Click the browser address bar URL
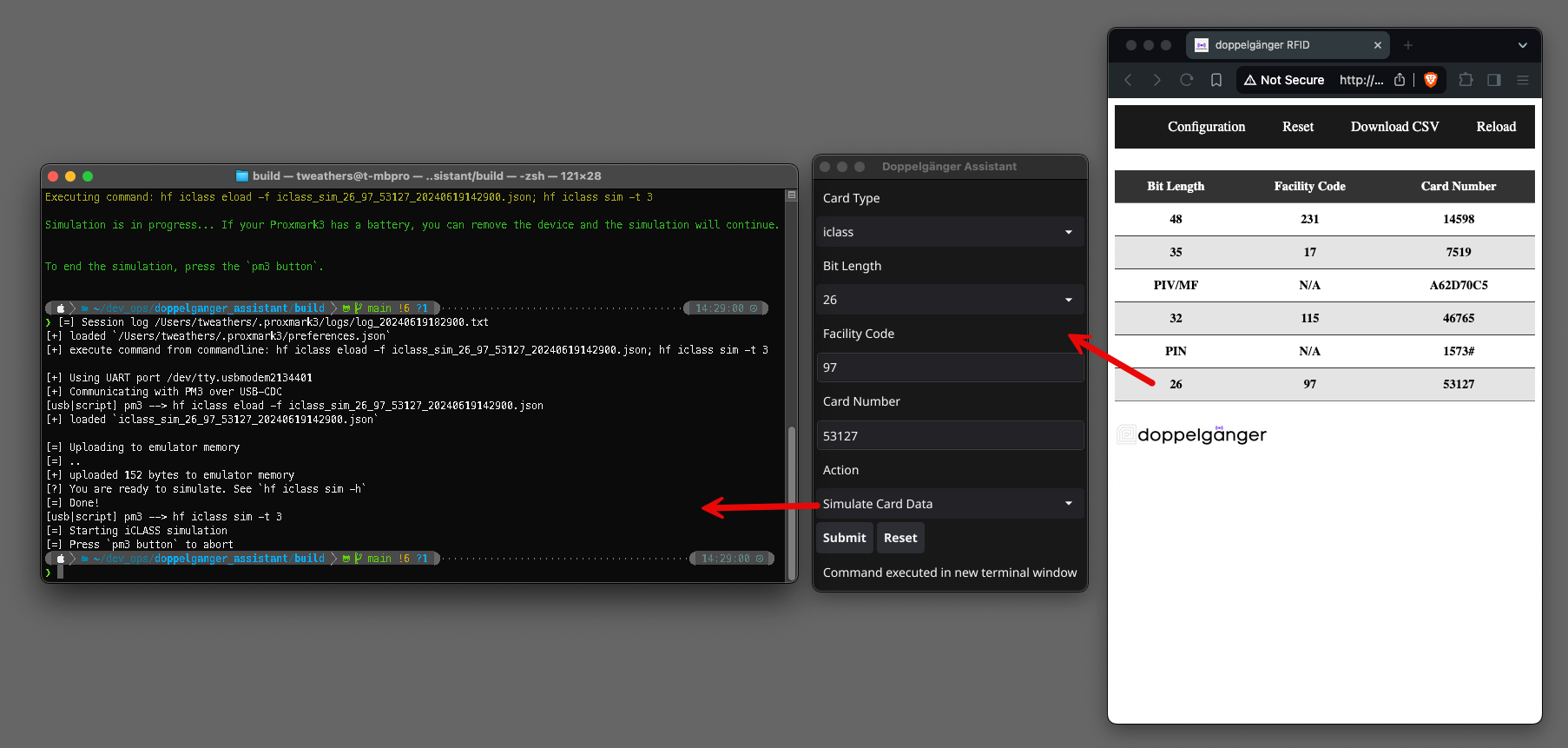 coord(1360,80)
